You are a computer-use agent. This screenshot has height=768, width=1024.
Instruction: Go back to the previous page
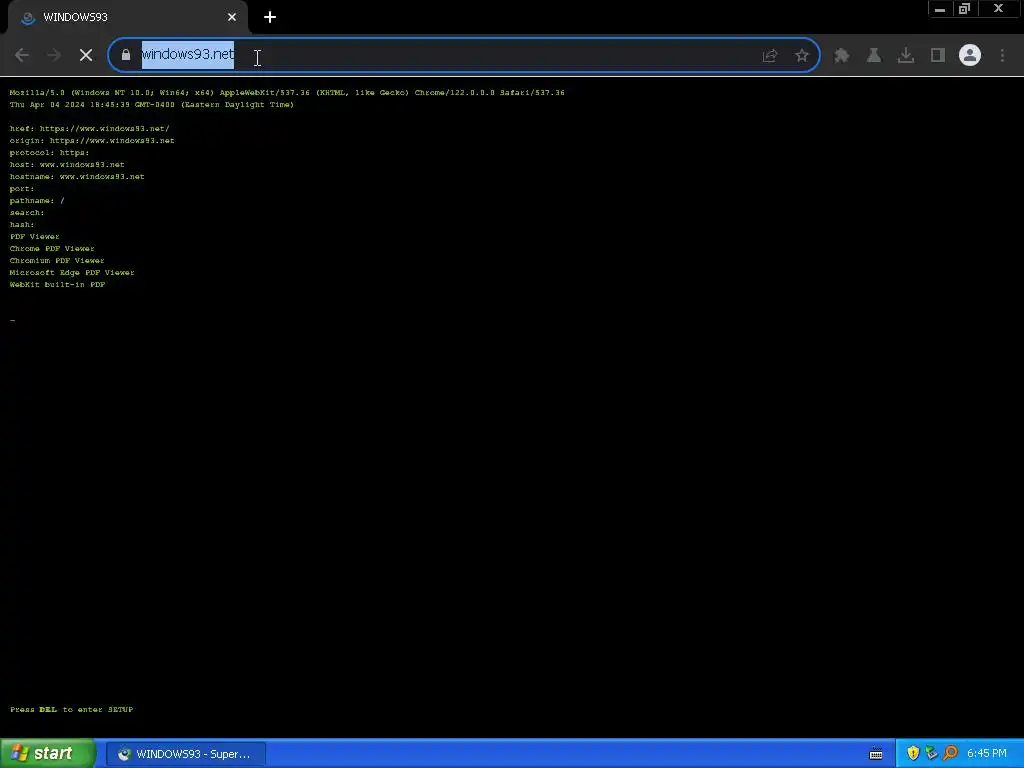(x=22, y=56)
